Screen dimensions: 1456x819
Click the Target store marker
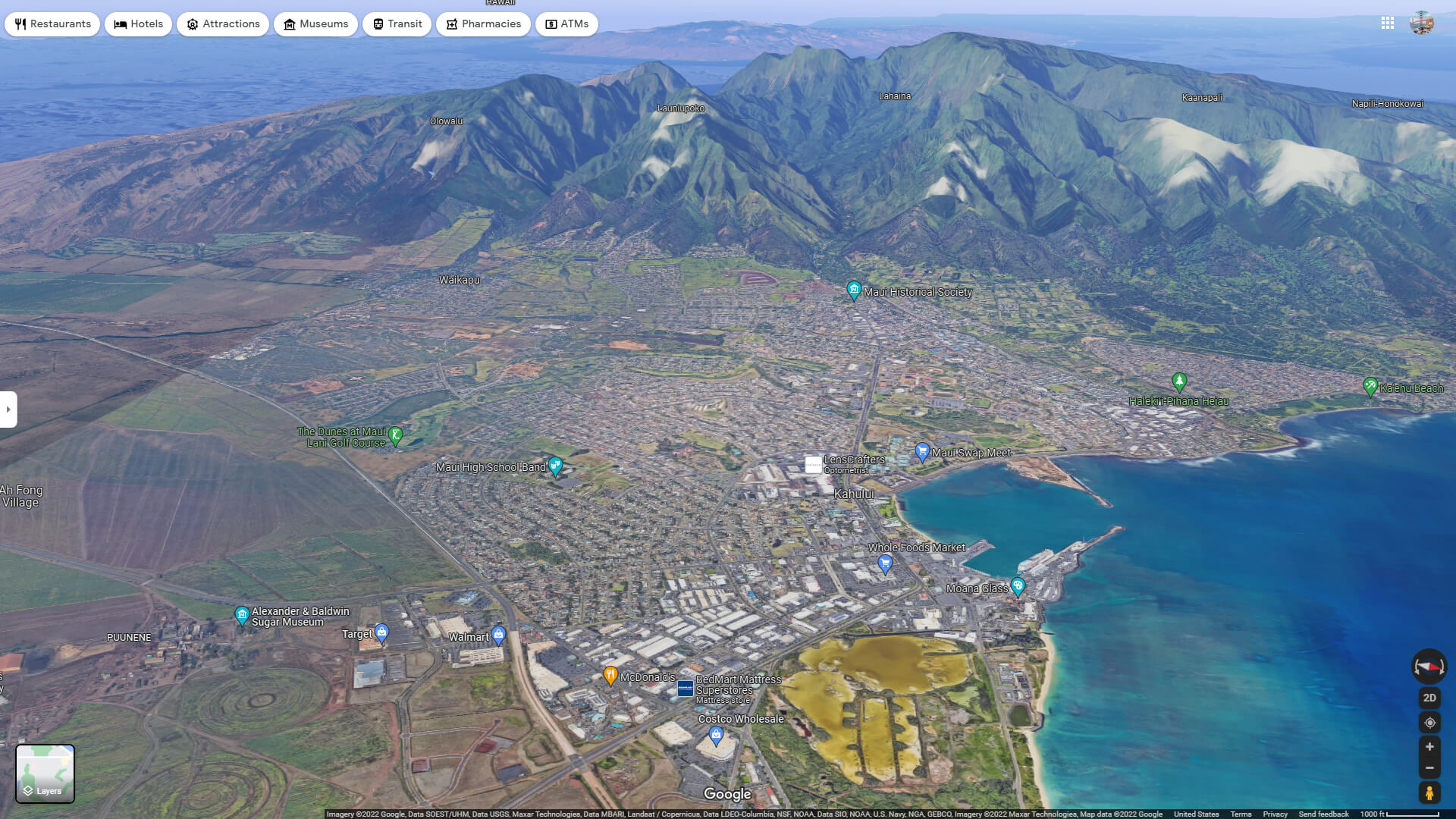[x=381, y=632]
